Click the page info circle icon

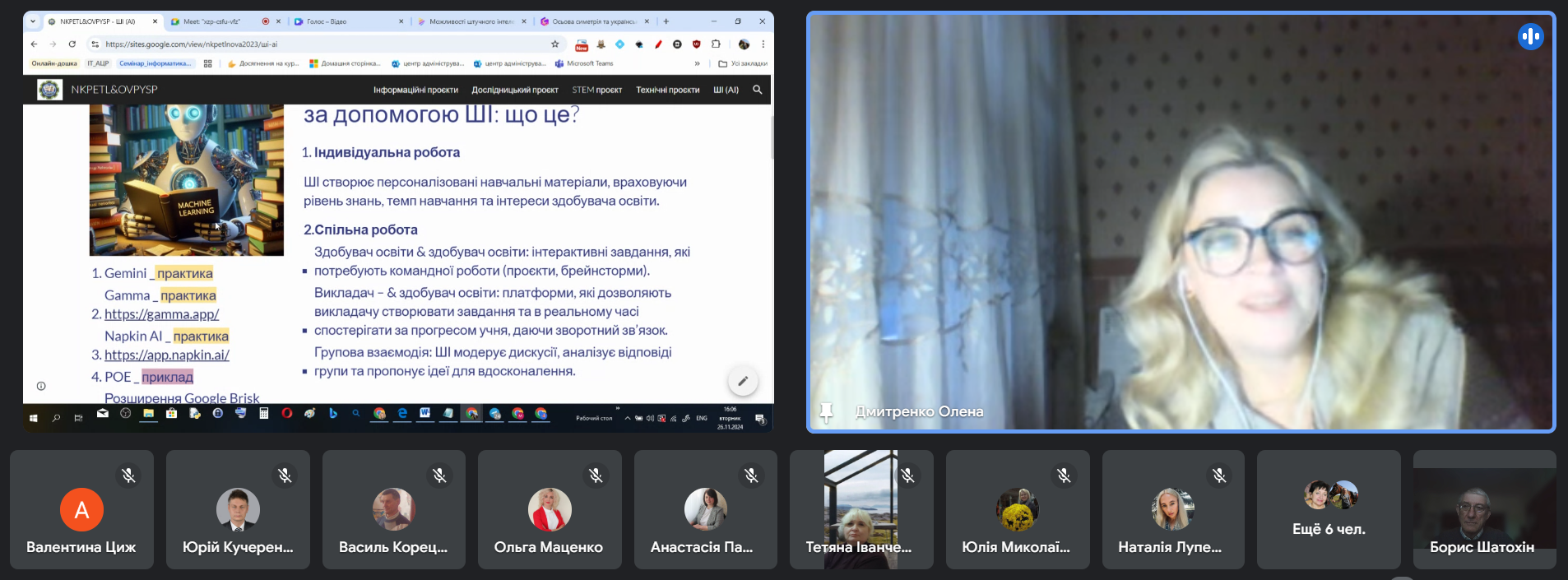point(41,386)
